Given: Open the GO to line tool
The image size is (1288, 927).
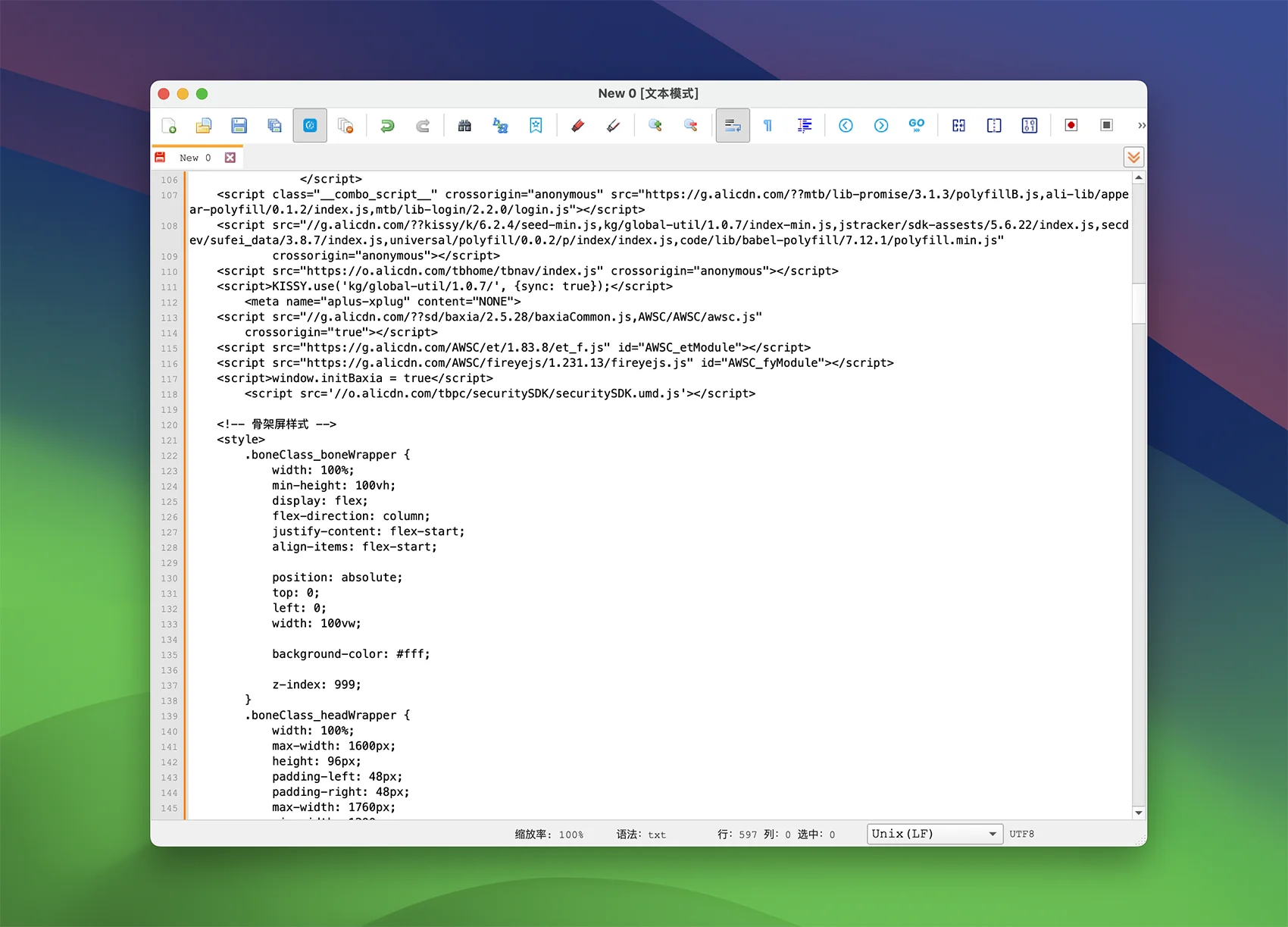Looking at the screenshot, I should (917, 126).
